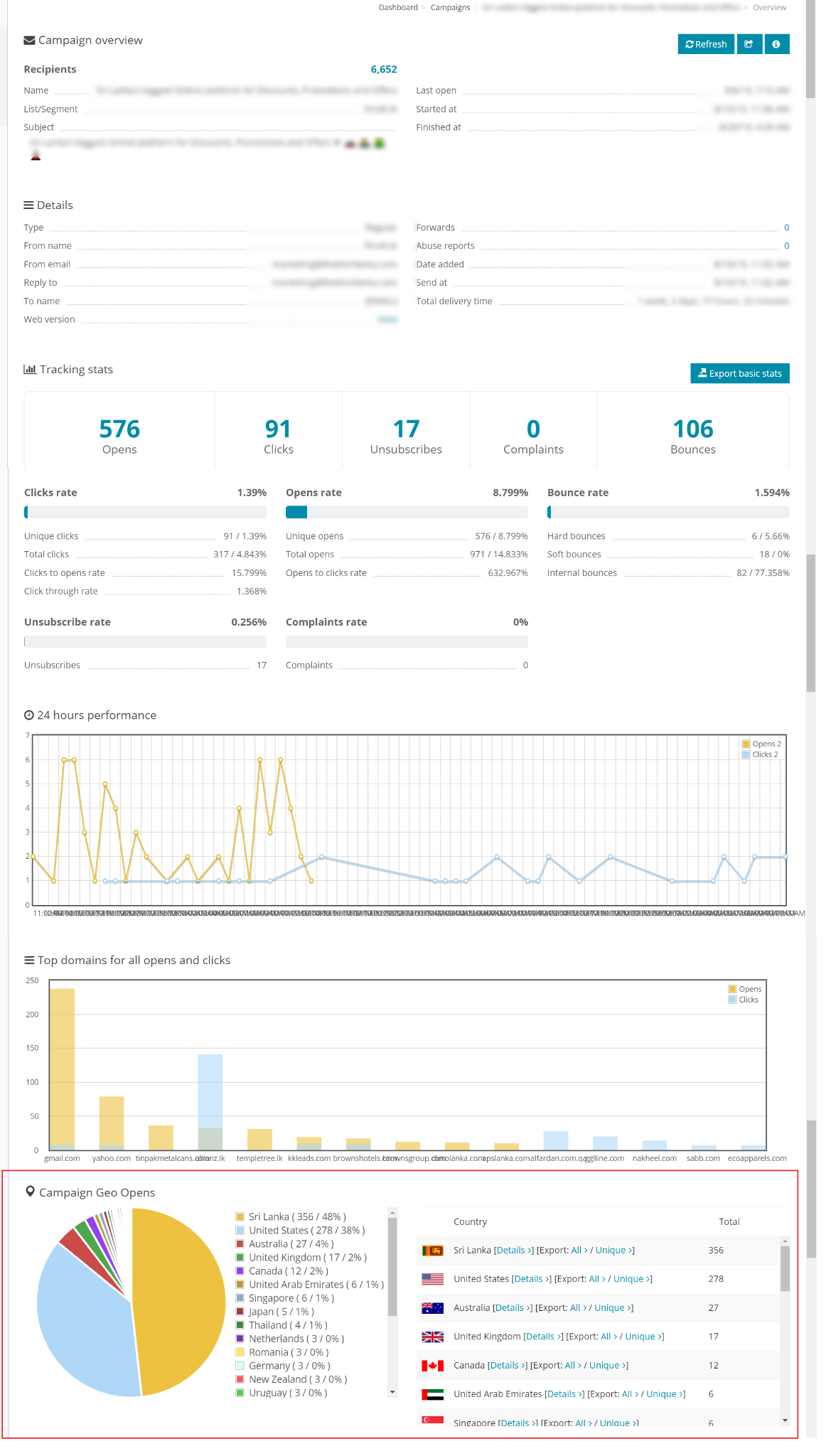
Task: Click the Clicks rate progress bar
Action: click(x=145, y=512)
